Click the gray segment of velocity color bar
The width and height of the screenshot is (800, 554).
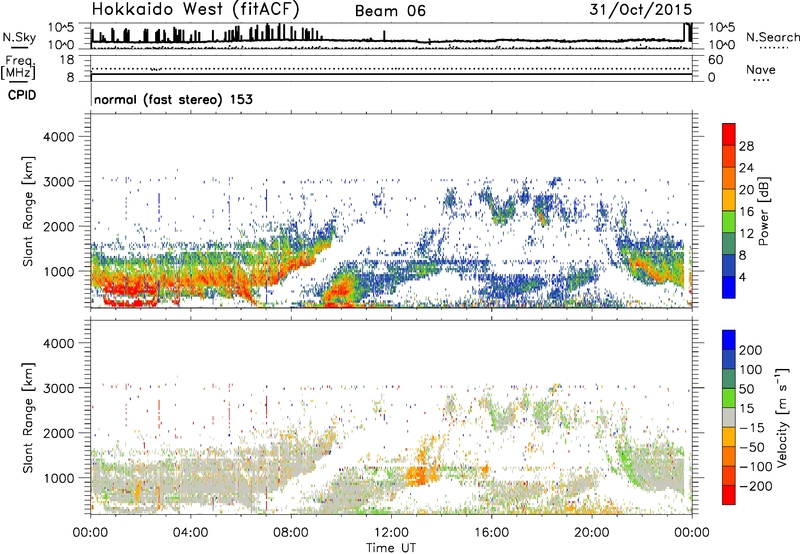729,417
